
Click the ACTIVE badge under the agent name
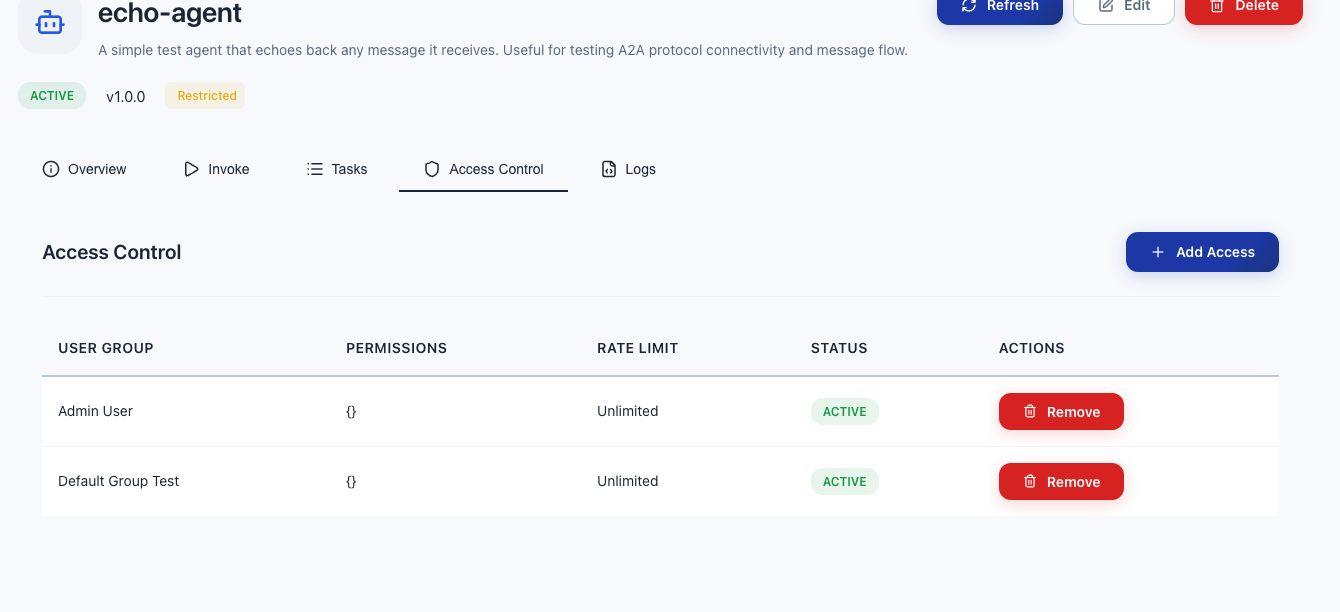[52, 96]
